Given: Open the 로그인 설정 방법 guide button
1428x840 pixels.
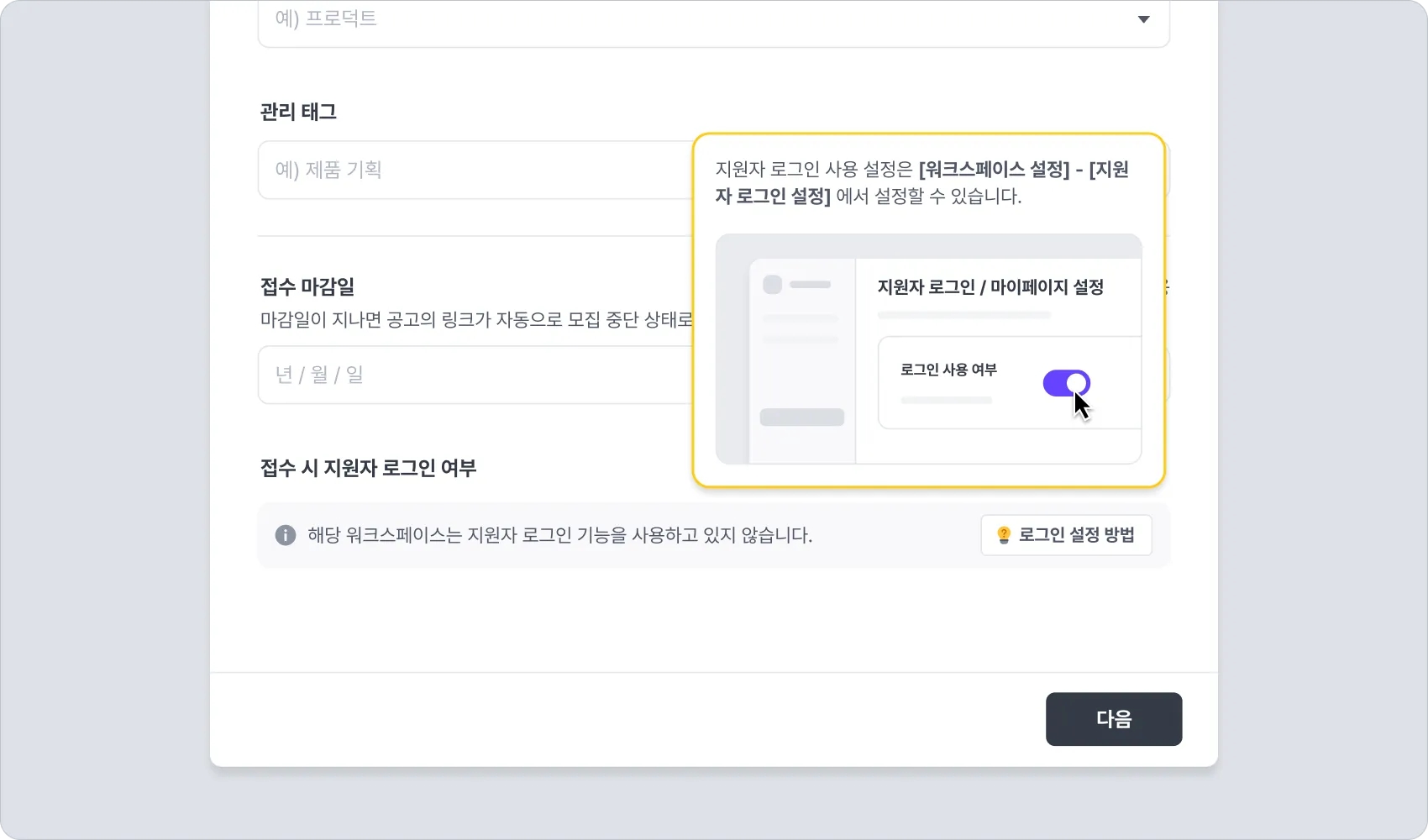Looking at the screenshot, I should click(1066, 535).
